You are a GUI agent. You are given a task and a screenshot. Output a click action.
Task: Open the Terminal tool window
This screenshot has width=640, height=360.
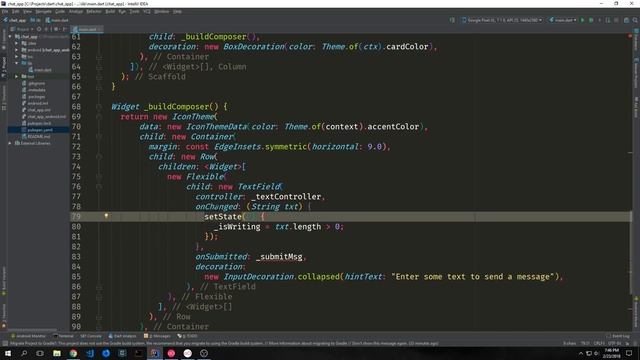(x=63, y=336)
